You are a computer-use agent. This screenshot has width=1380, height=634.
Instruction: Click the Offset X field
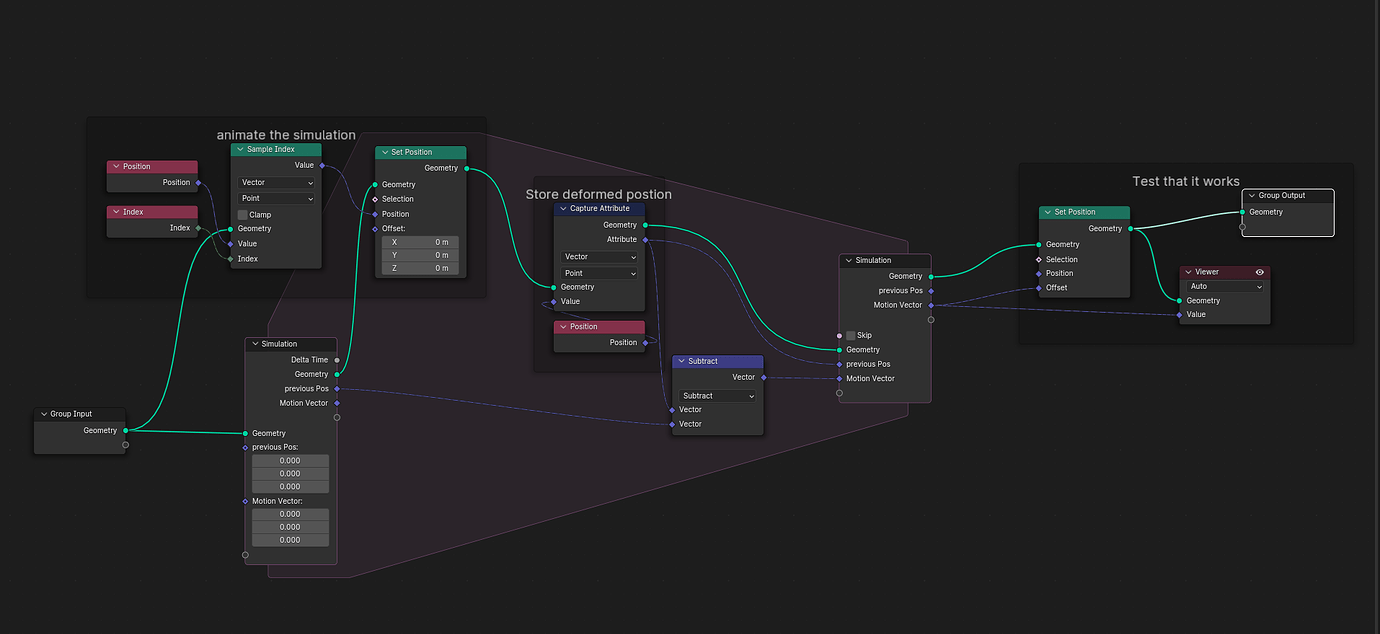421,242
